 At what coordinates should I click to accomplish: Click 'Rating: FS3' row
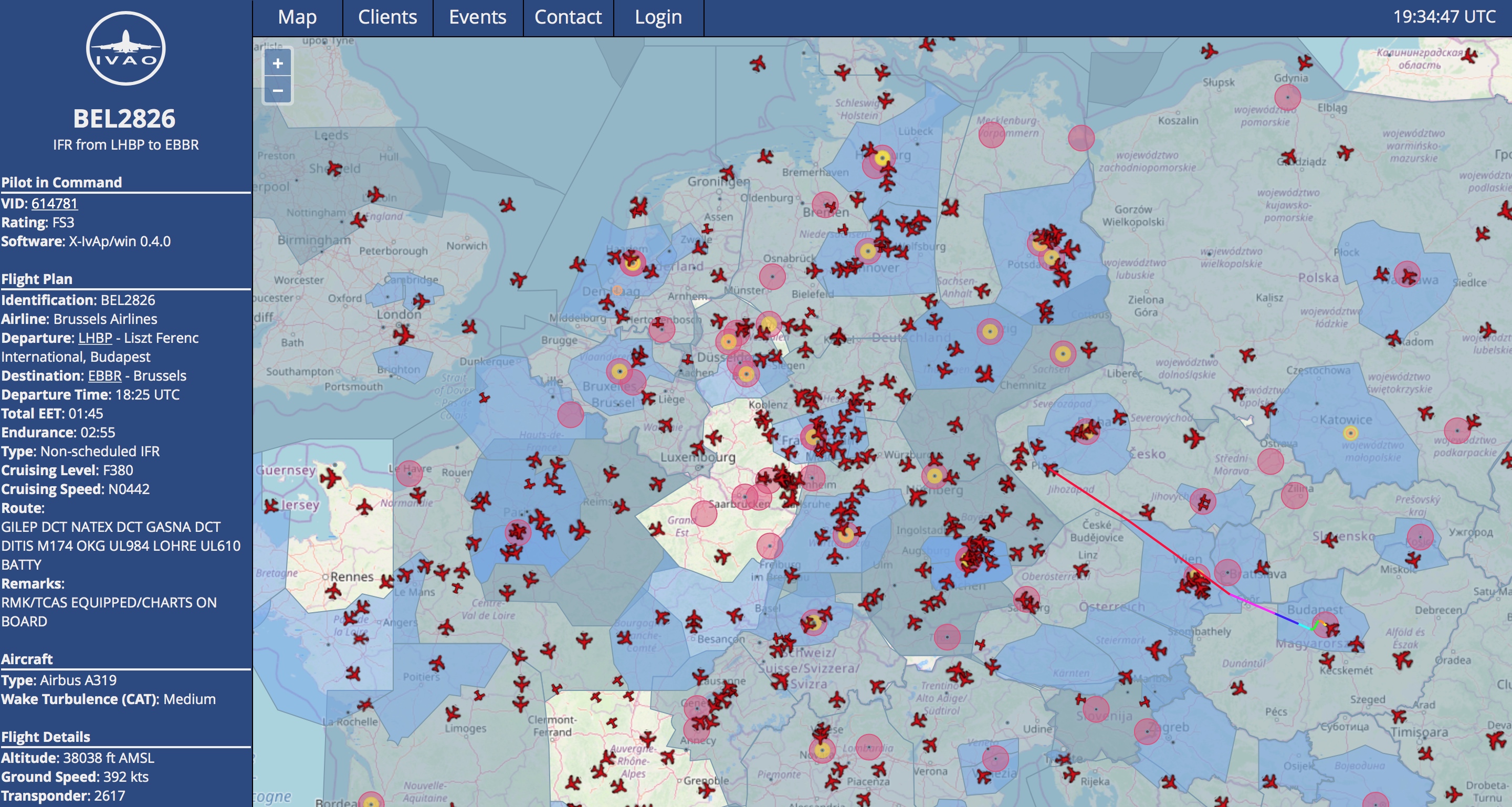pyautogui.click(x=38, y=223)
